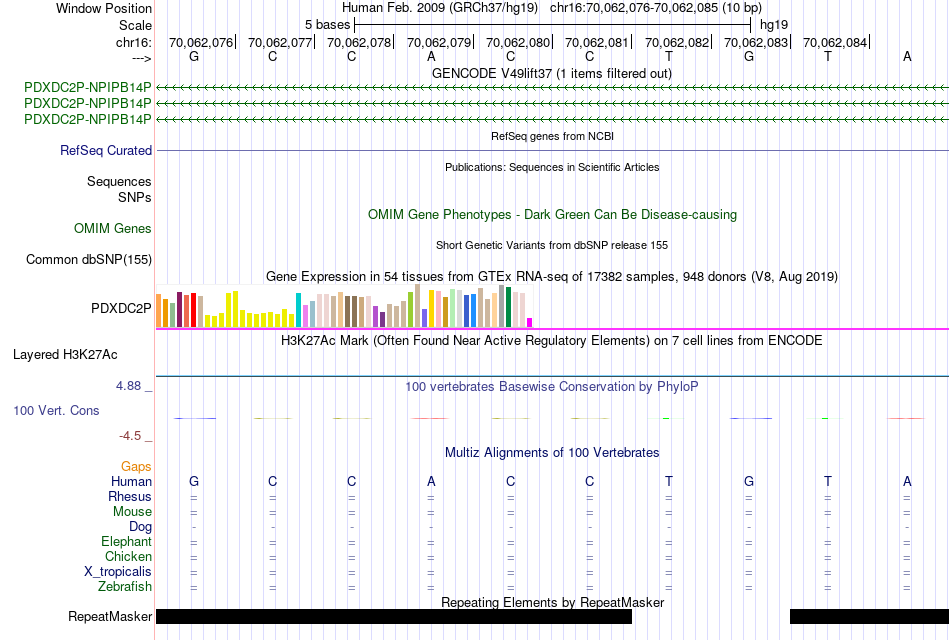Click the shorter black RepeatMasker block

point(869,616)
